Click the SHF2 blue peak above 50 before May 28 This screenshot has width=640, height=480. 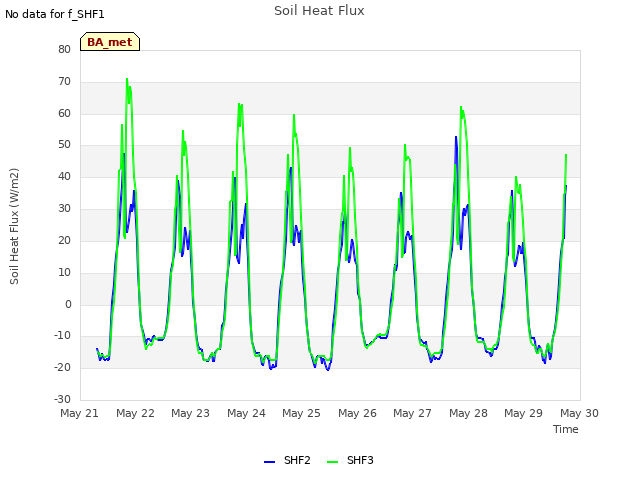point(456,137)
